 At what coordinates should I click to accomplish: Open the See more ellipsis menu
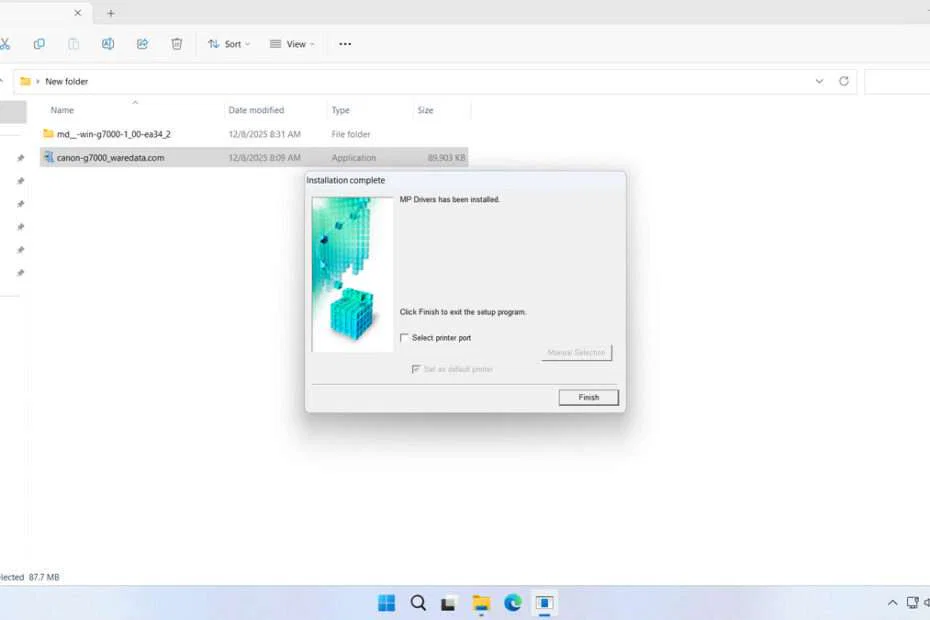[x=345, y=44]
